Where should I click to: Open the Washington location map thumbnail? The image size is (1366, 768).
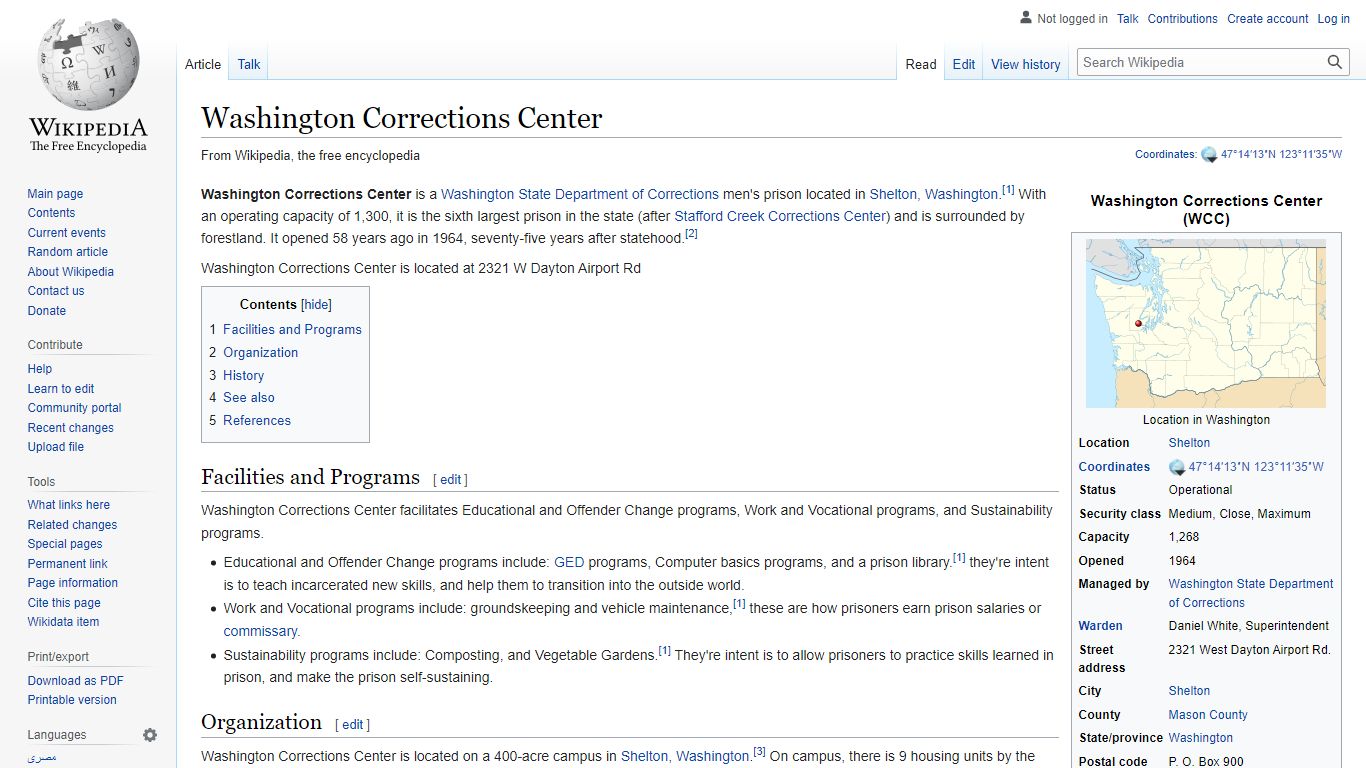(x=1206, y=323)
